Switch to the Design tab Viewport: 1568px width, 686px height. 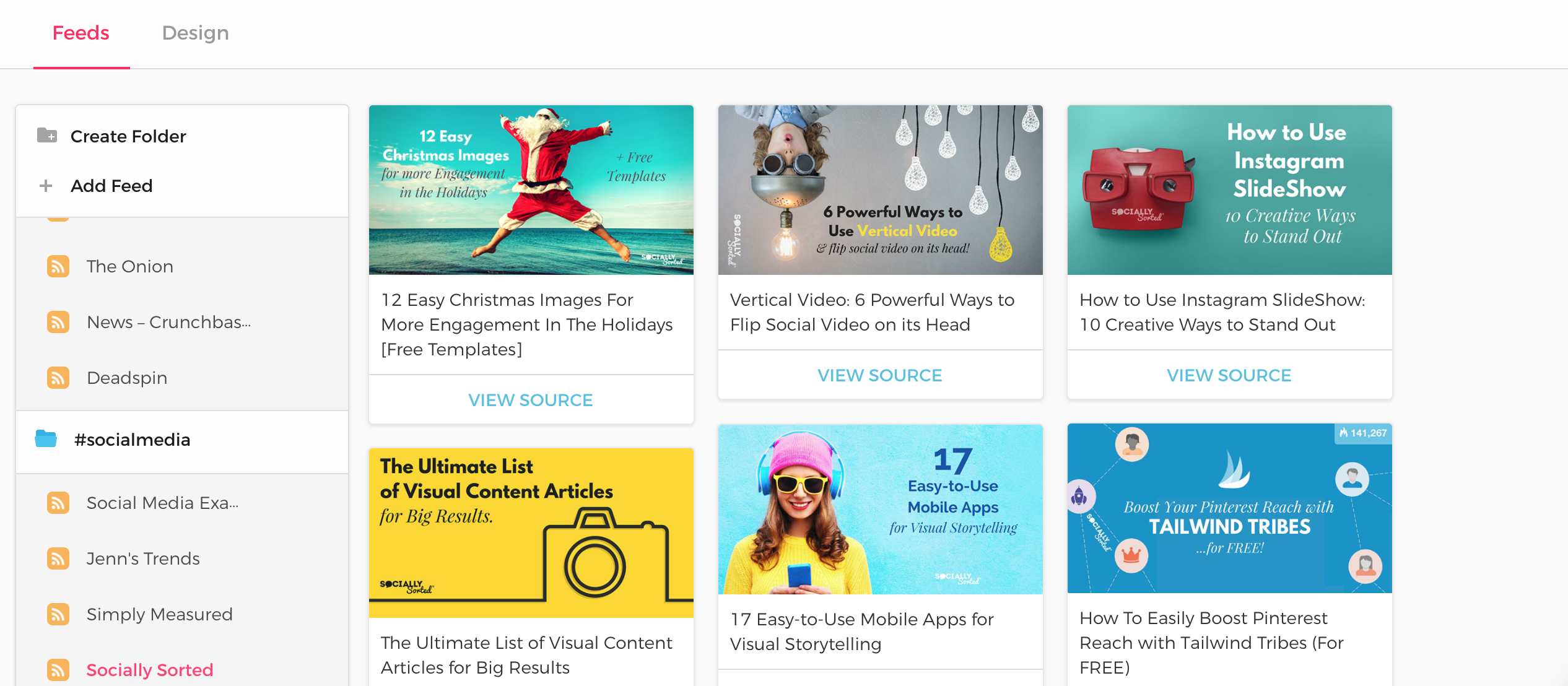coord(195,33)
